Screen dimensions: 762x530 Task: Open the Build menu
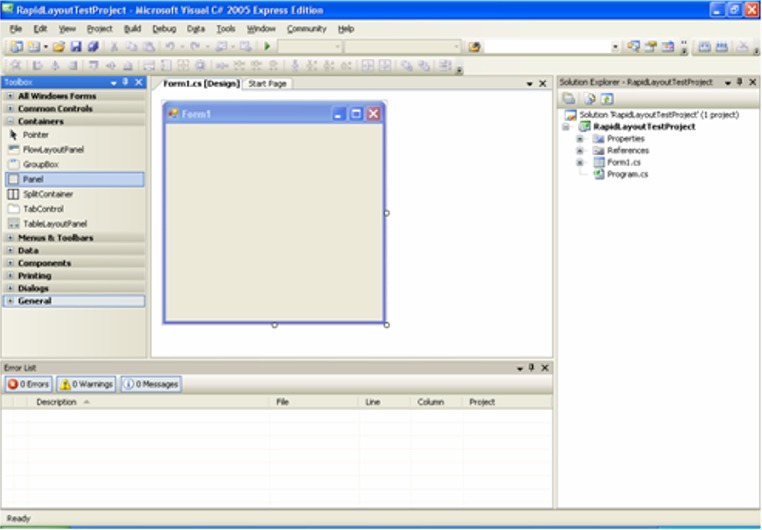132,29
